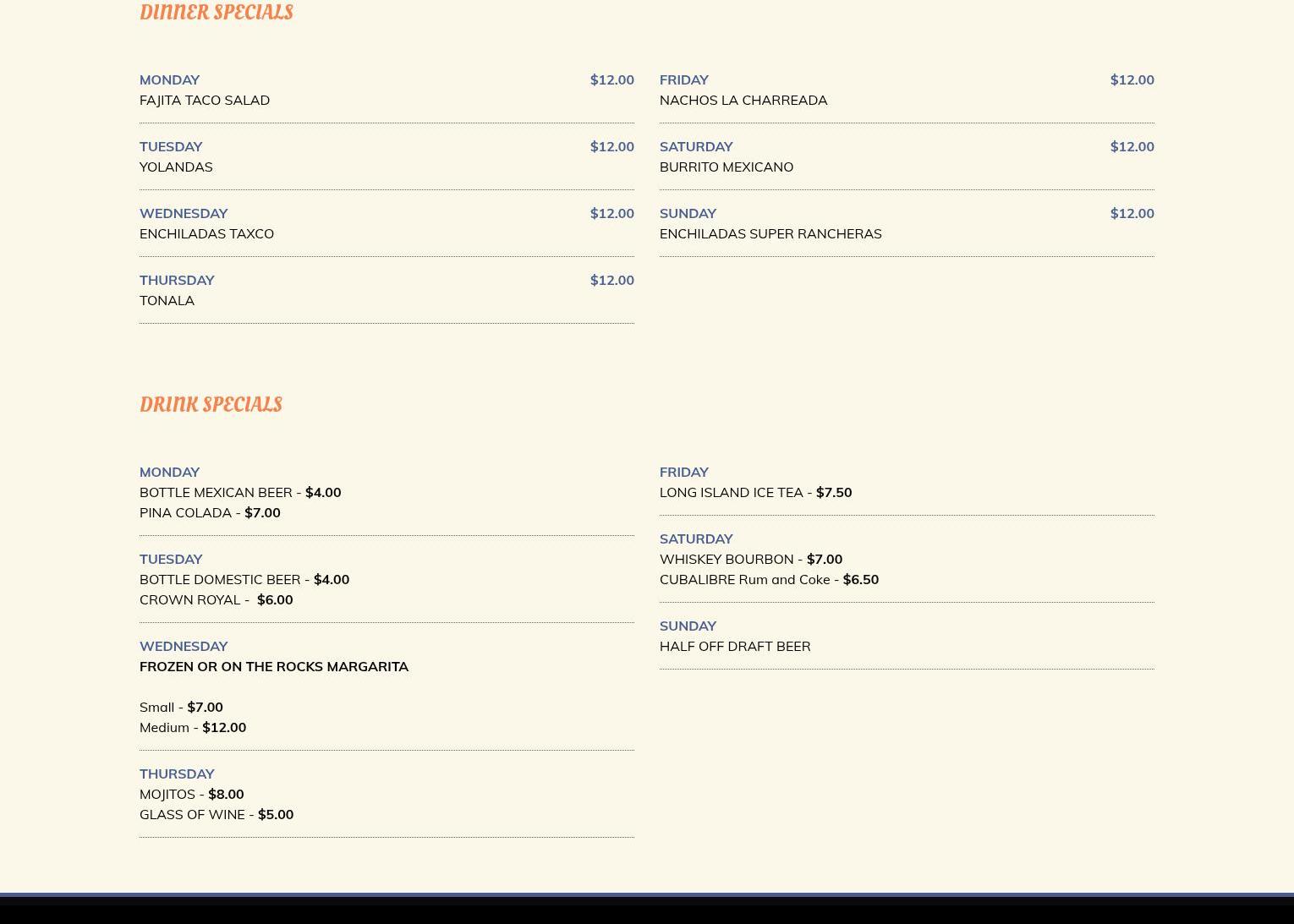
Task: Select Cubalibre Rum and Coke item
Action: pos(768,579)
